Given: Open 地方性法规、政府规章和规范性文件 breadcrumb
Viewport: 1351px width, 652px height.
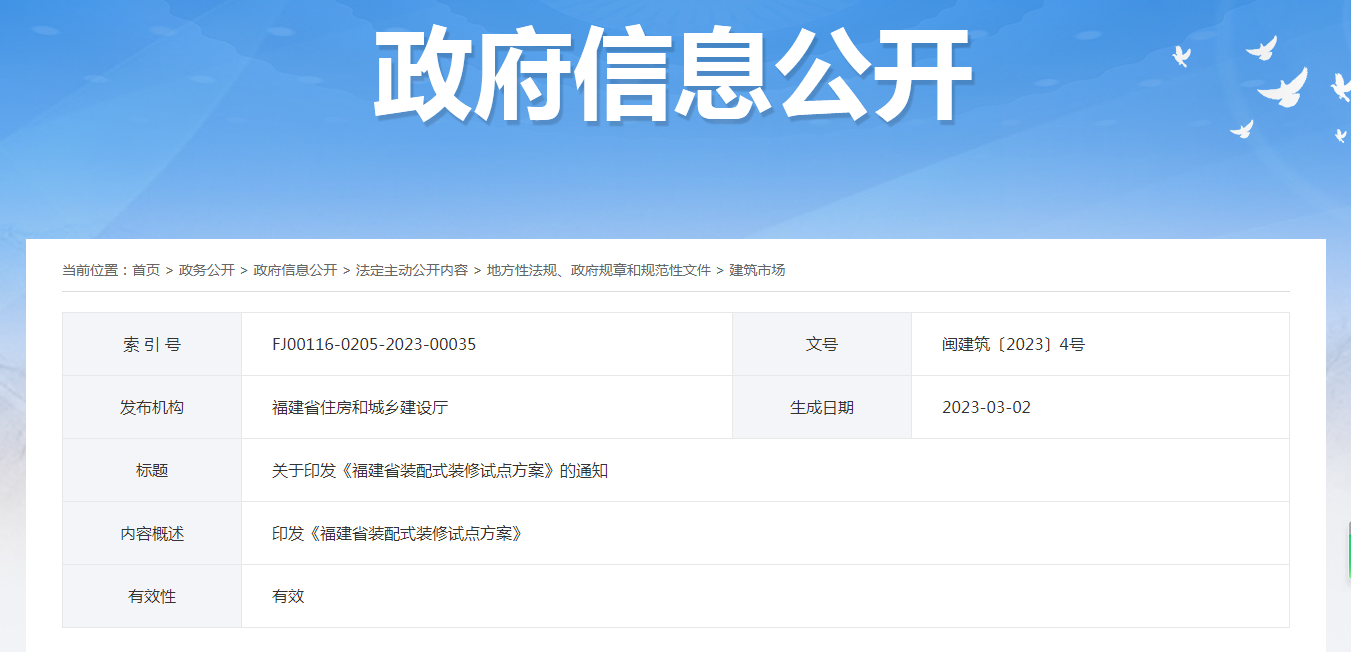Looking at the screenshot, I should (x=599, y=270).
